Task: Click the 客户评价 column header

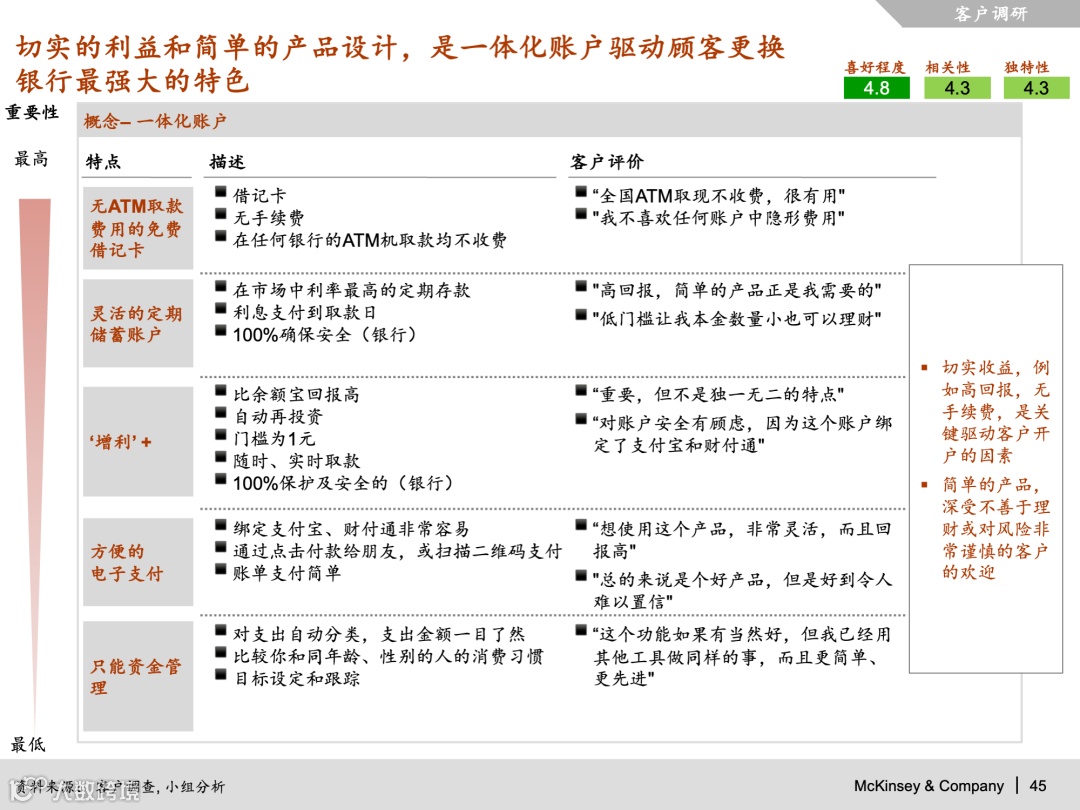Action: [x=607, y=162]
